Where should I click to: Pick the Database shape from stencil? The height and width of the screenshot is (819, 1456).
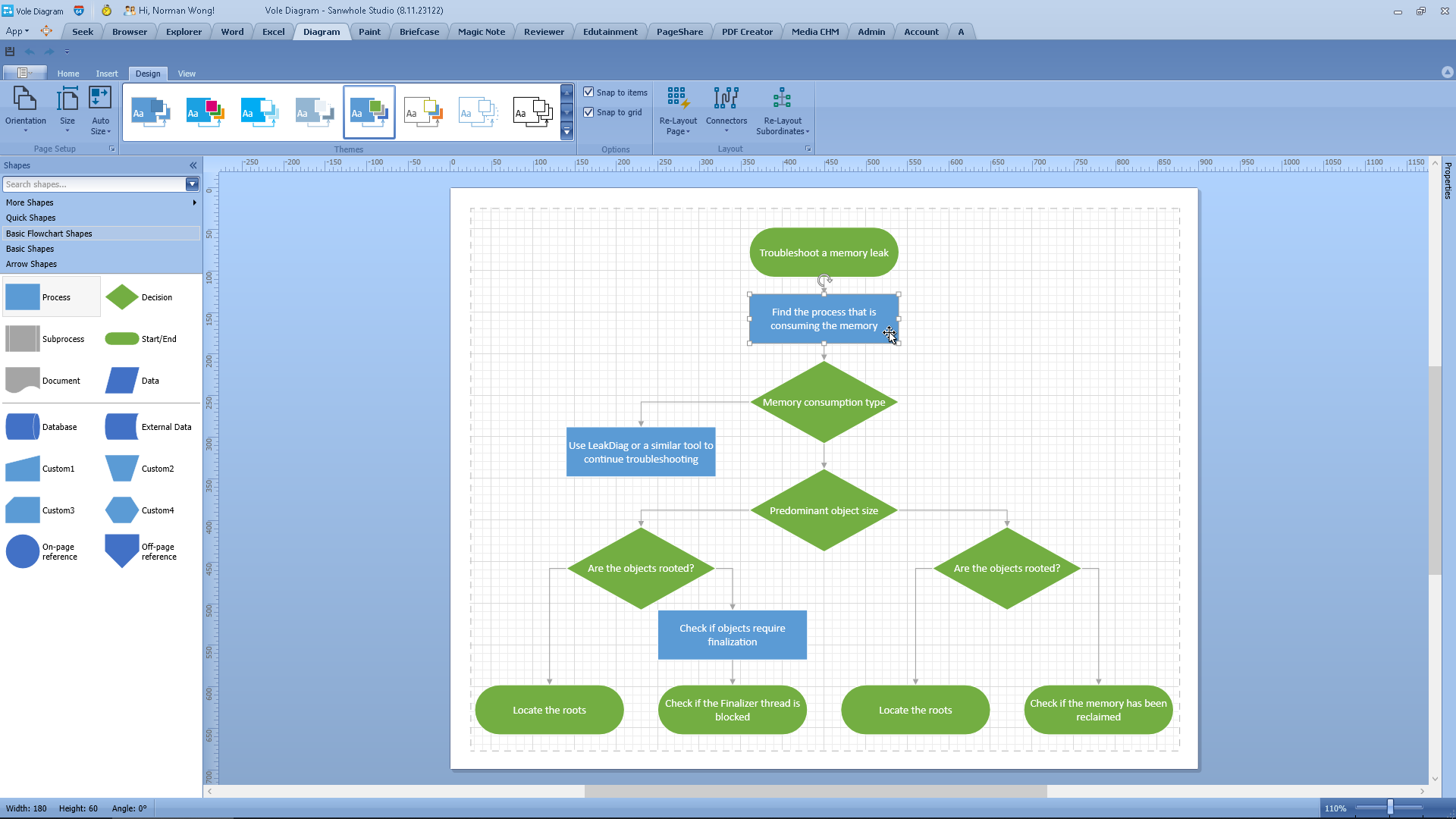point(23,427)
